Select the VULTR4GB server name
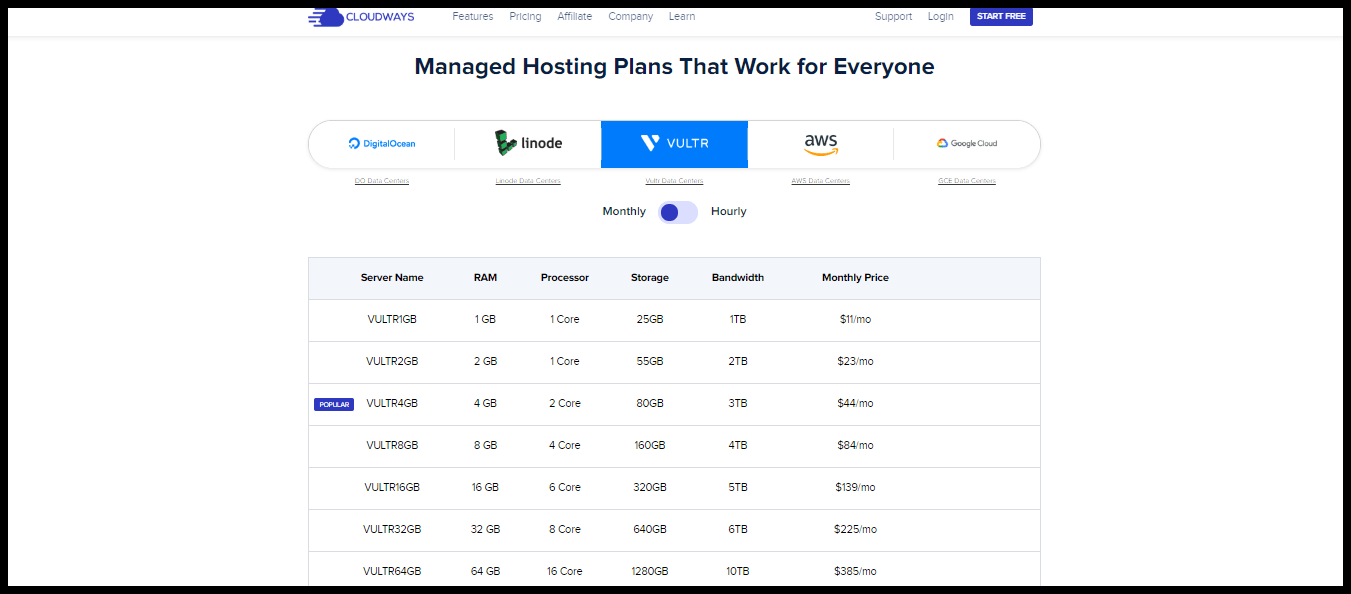This screenshot has width=1351, height=594. [392, 404]
